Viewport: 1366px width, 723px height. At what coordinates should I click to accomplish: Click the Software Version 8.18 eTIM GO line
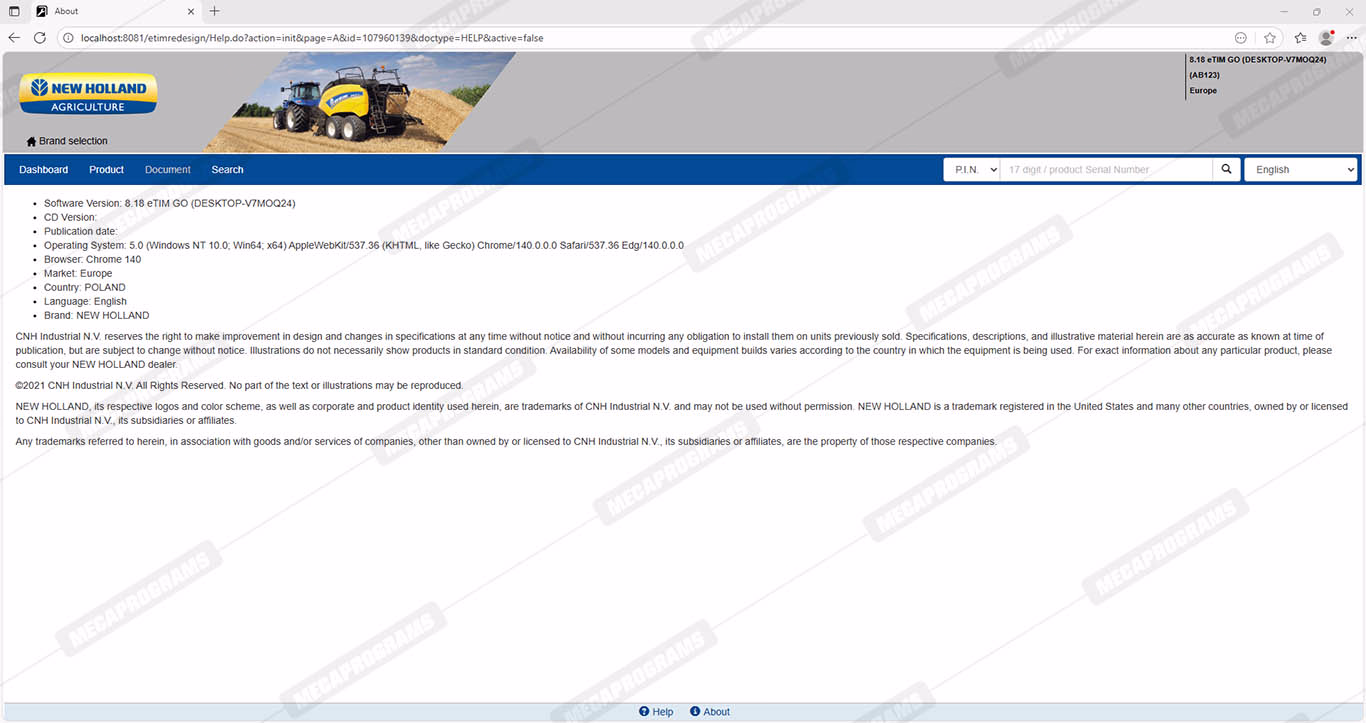point(169,203)
